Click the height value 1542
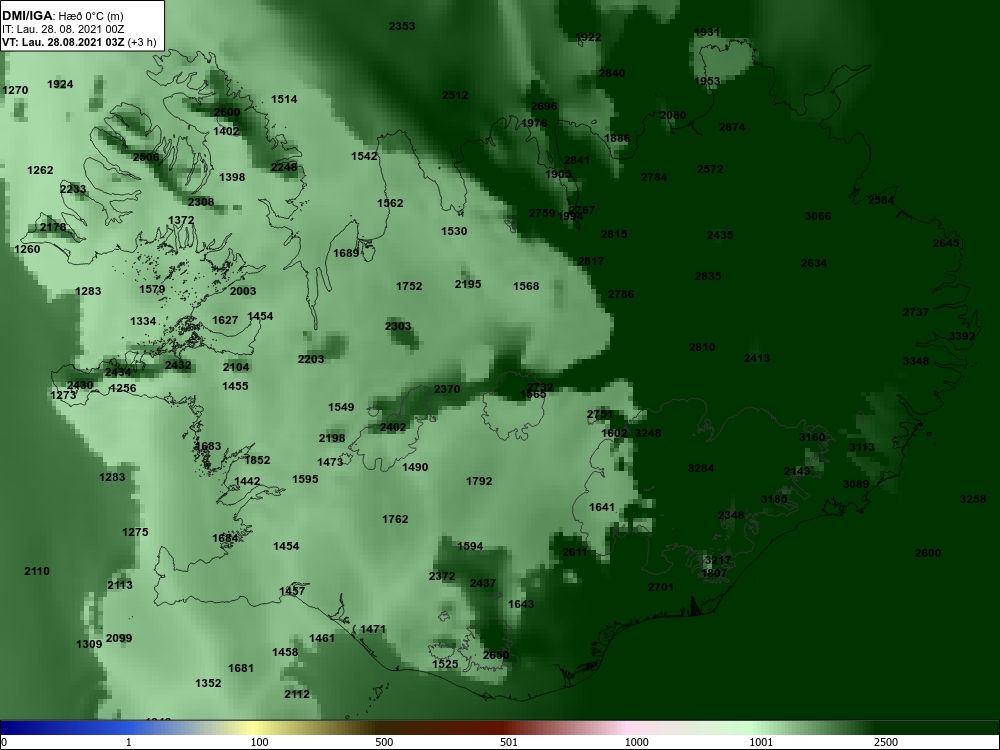The height and width of the screenshot is (750, 1000). [x=364, y=156]
